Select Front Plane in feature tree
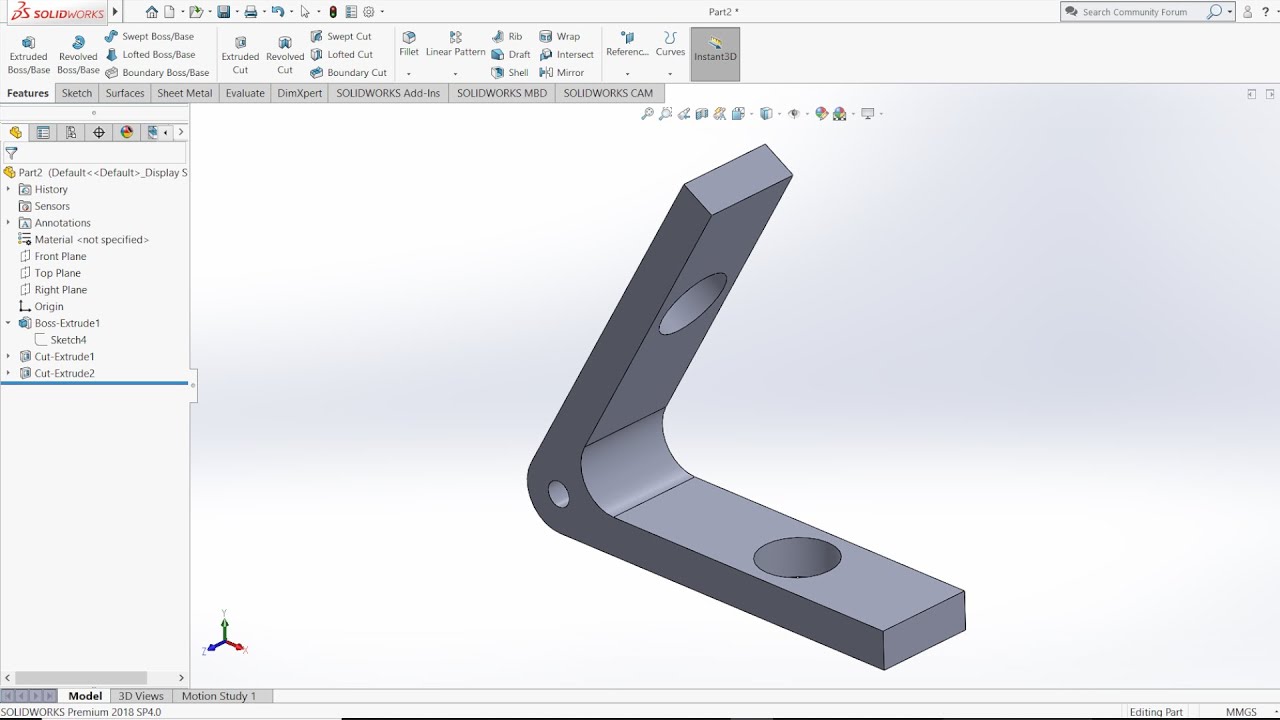Viewport: 1280px width, 720px height. coord(60,256)
